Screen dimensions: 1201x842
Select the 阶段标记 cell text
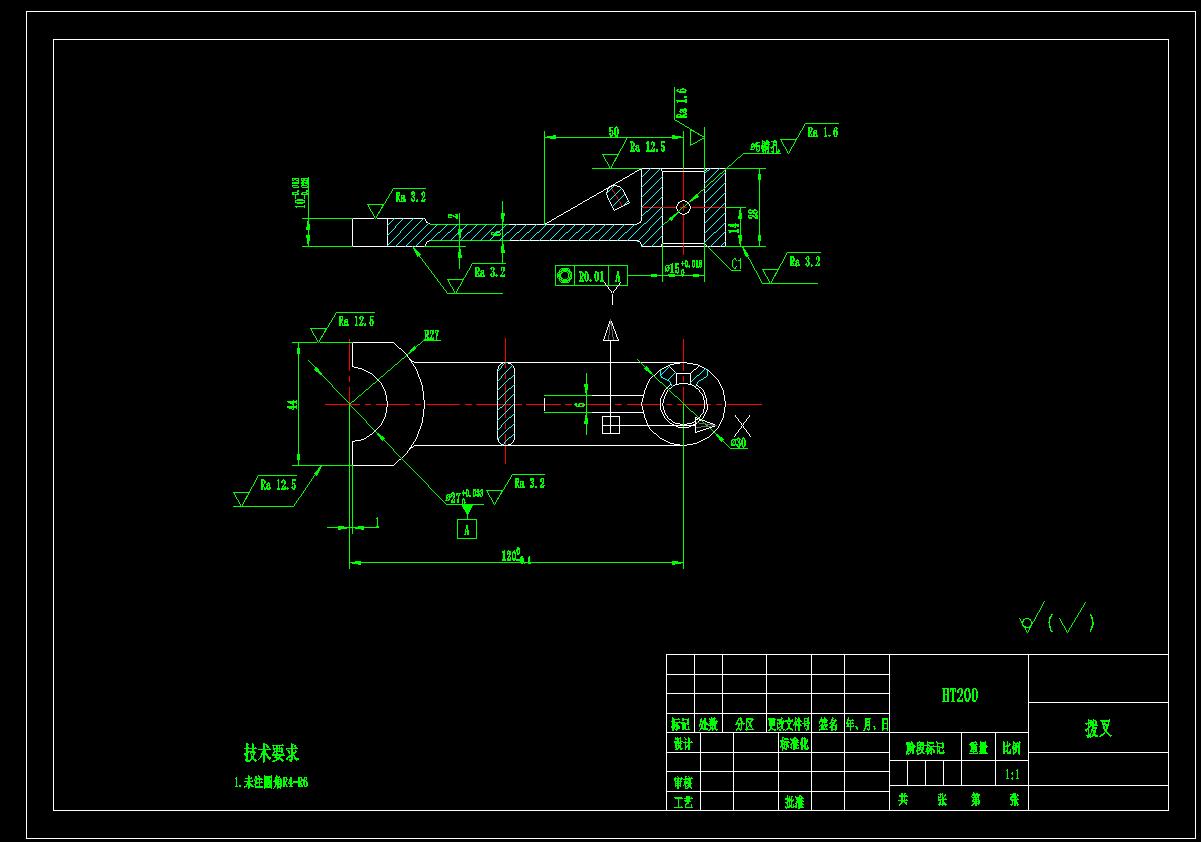click(925, 748)
